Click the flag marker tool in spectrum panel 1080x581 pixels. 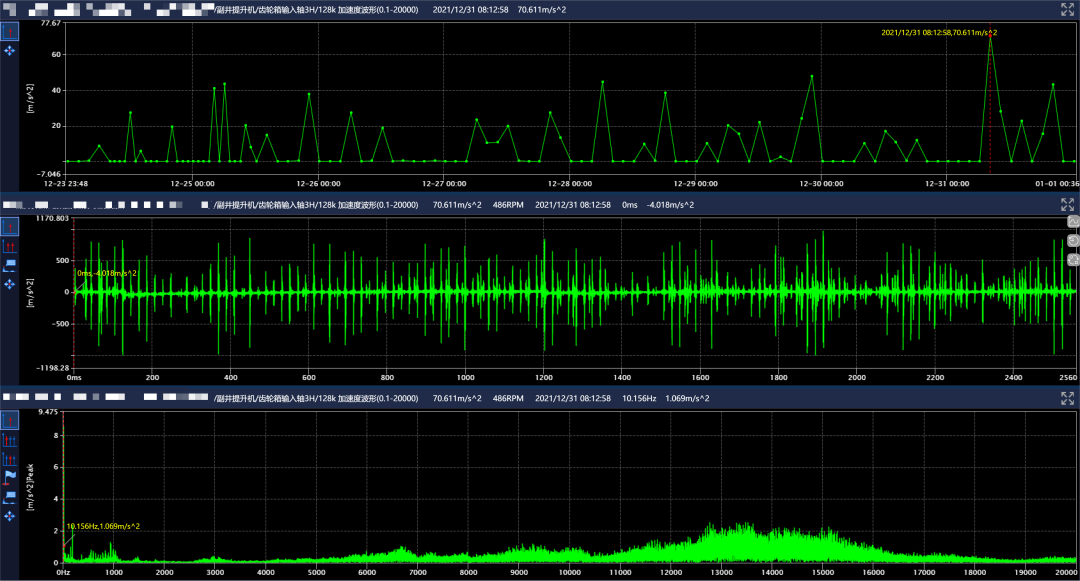click(x=10, y=477)
